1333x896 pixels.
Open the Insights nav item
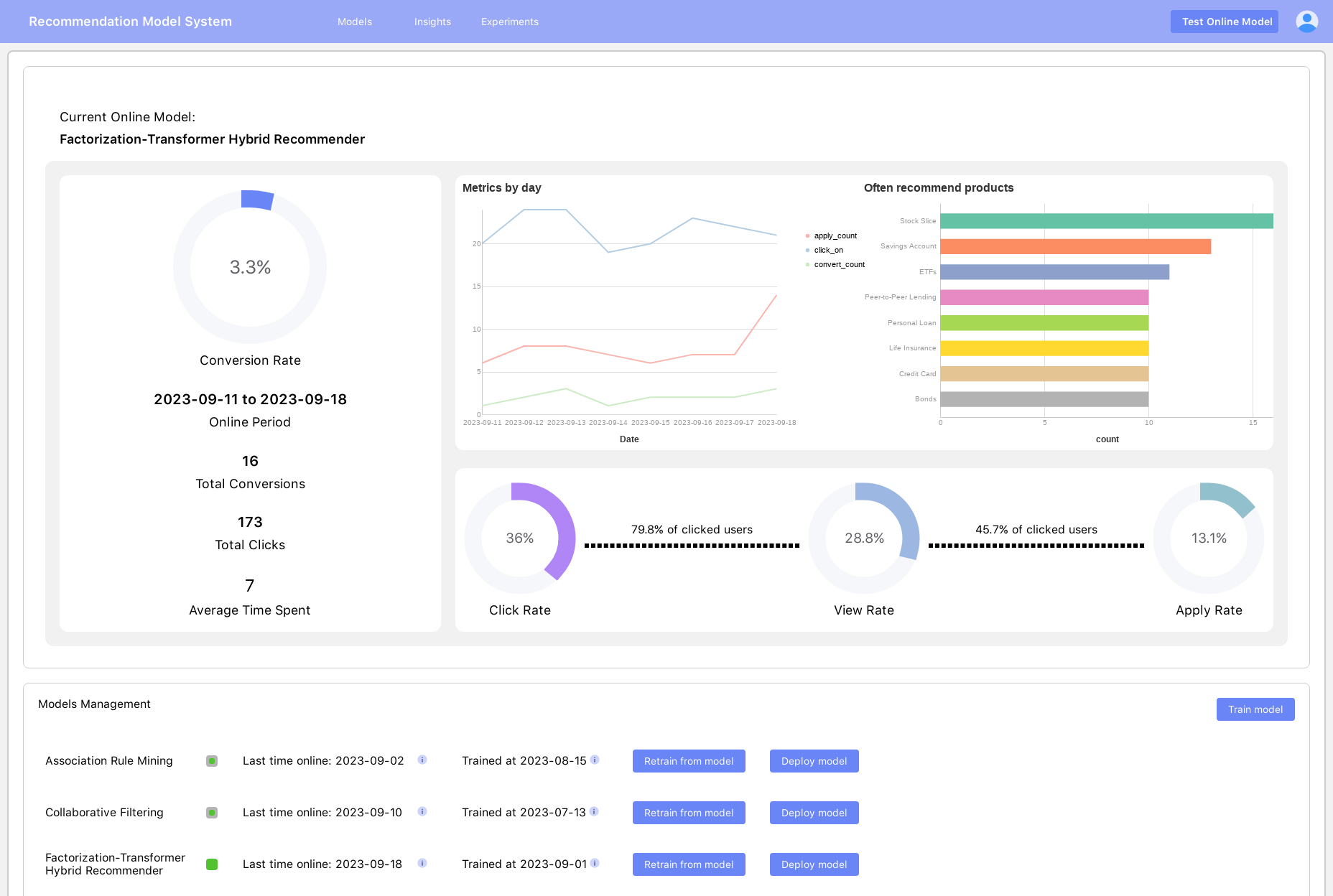click(x=432, y=22)
